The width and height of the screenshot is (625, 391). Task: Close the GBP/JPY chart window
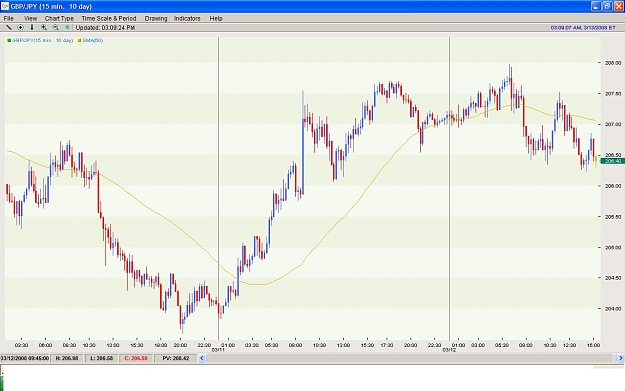pyautogui.click(x=619, y=6)
